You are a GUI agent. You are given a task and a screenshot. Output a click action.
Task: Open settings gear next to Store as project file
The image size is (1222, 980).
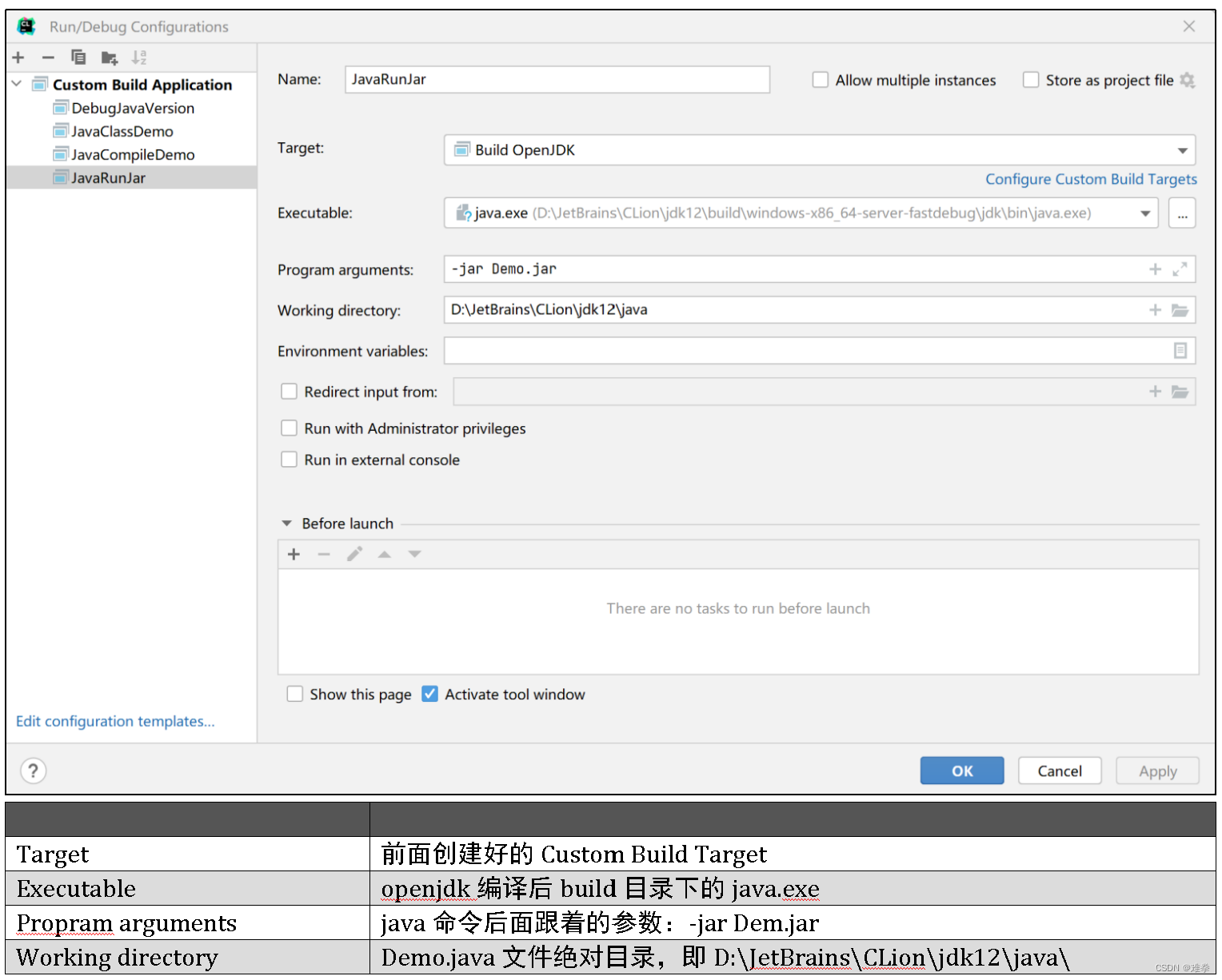[x=1188, y=80]
